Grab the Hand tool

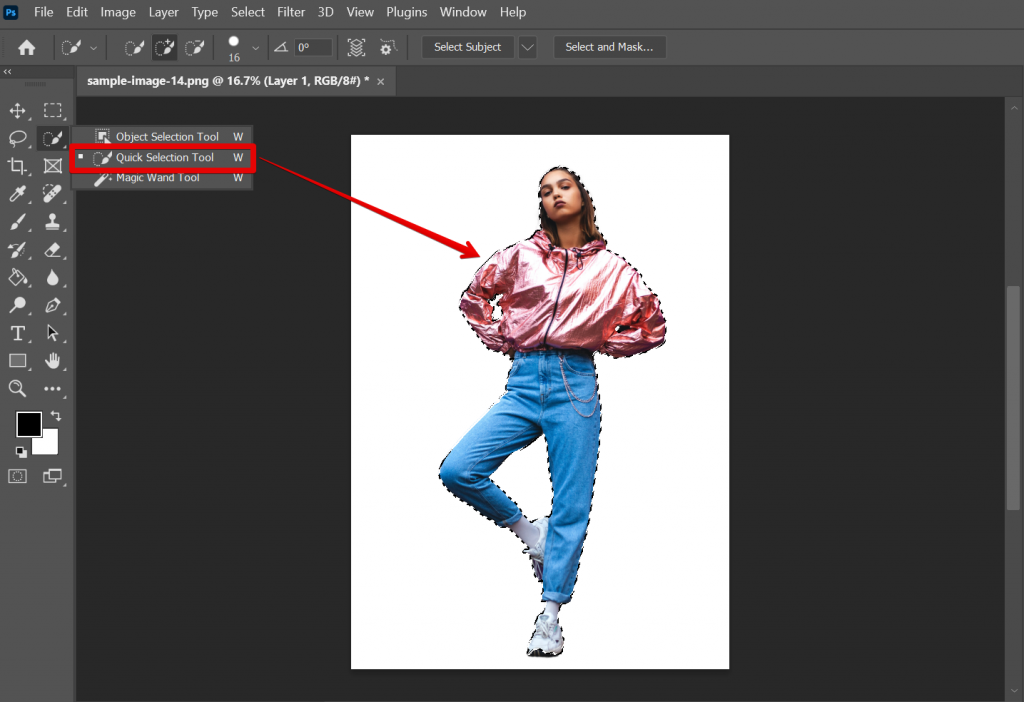52,361
